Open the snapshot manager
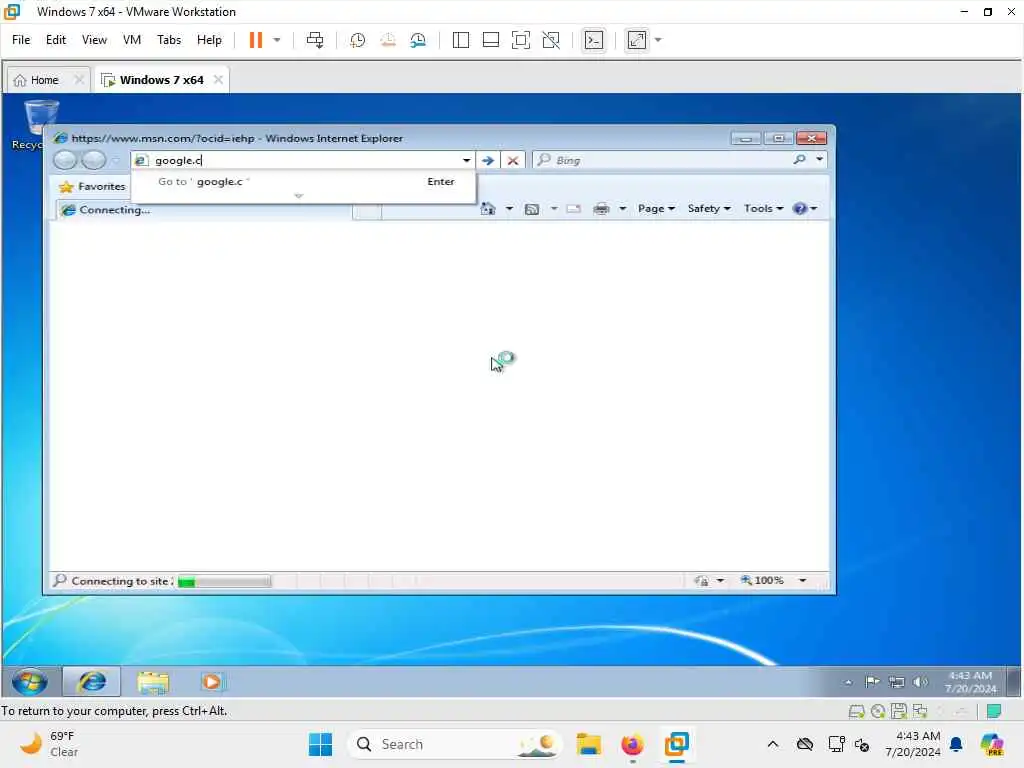The width and height of the screenshot is (1024, 768). pos(418,40)
